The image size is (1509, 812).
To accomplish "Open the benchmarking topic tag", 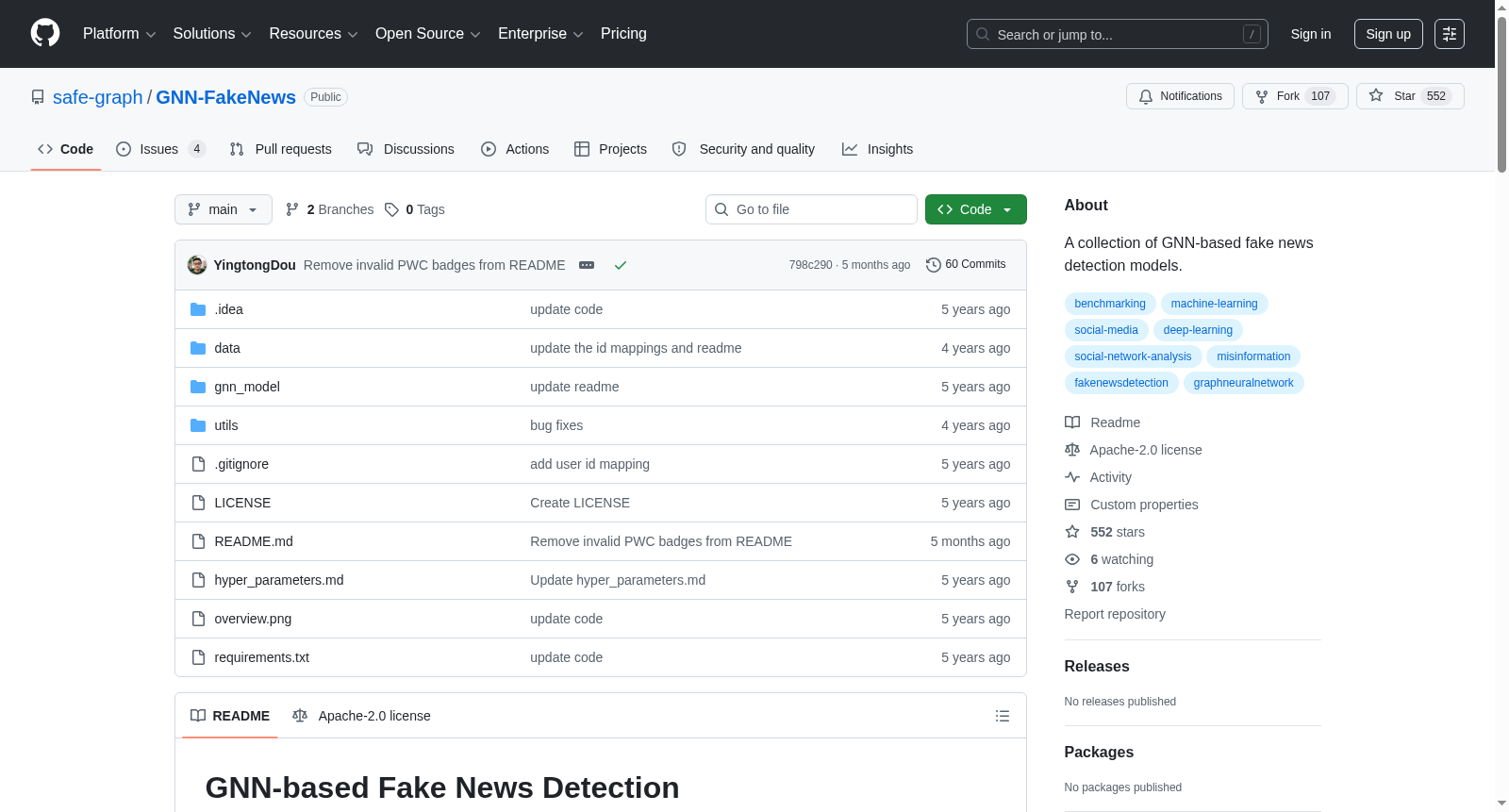I will point(1110,304).
